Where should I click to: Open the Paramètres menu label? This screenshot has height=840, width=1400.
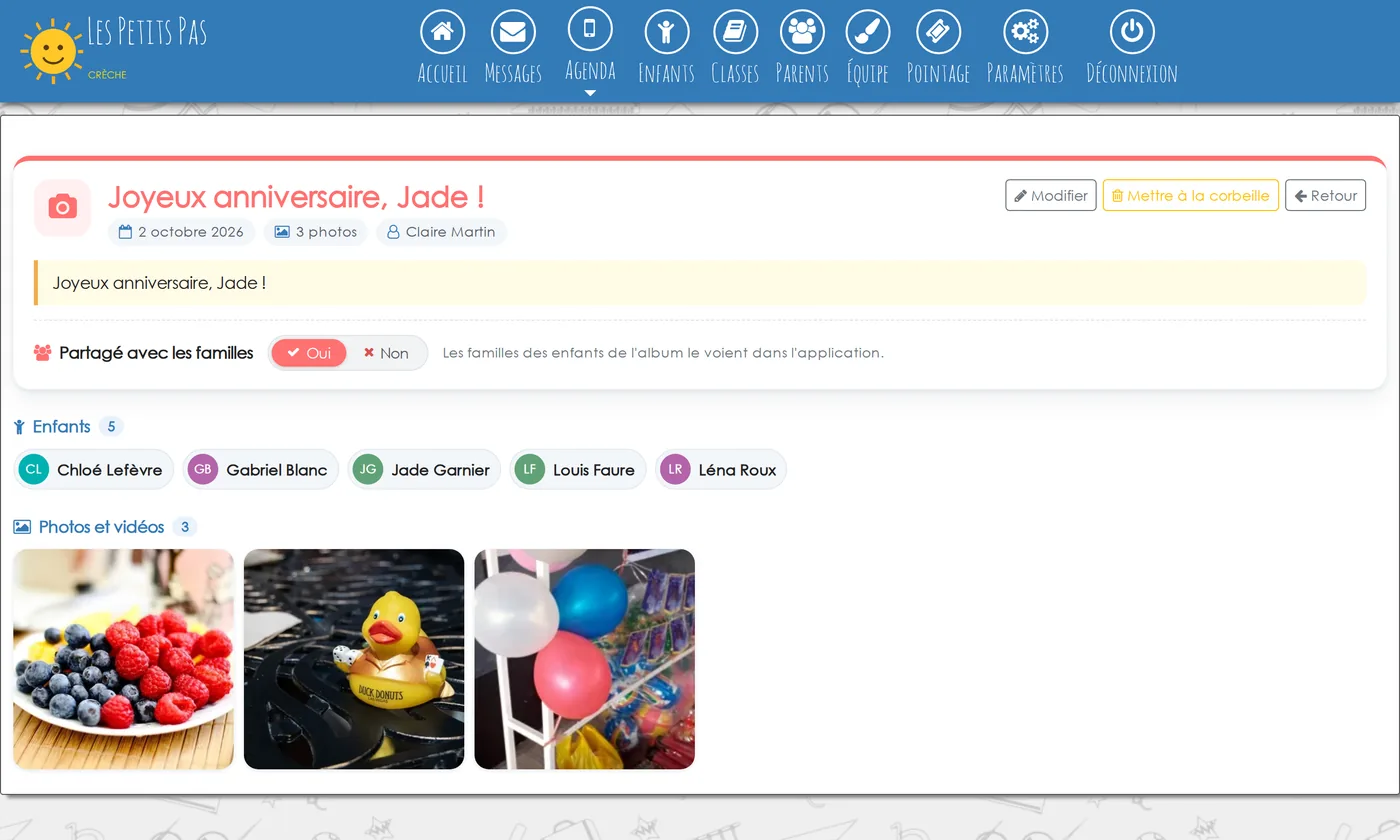[x=1025, y=73]
